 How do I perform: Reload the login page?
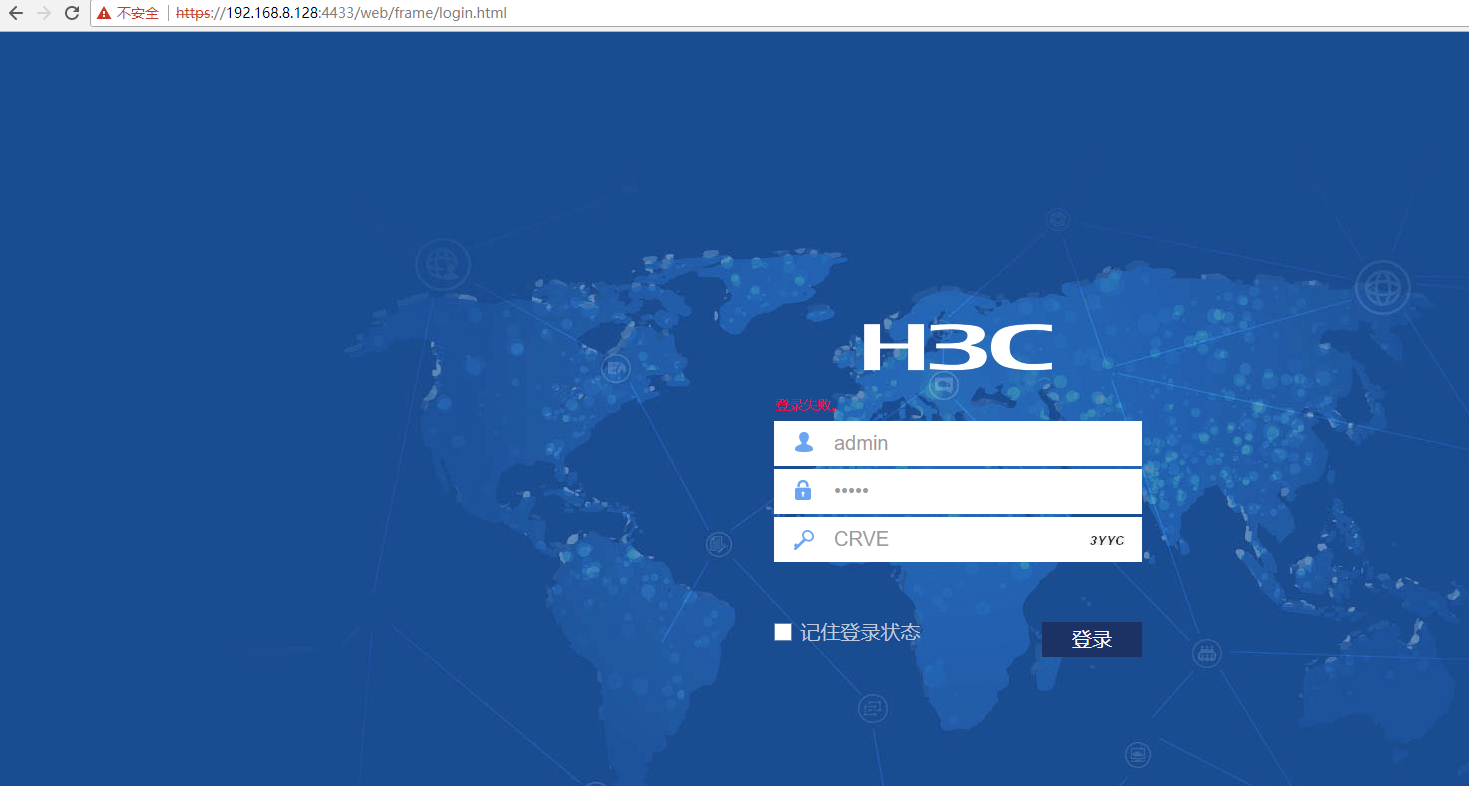pyautogui.click(x=72, y=13)
